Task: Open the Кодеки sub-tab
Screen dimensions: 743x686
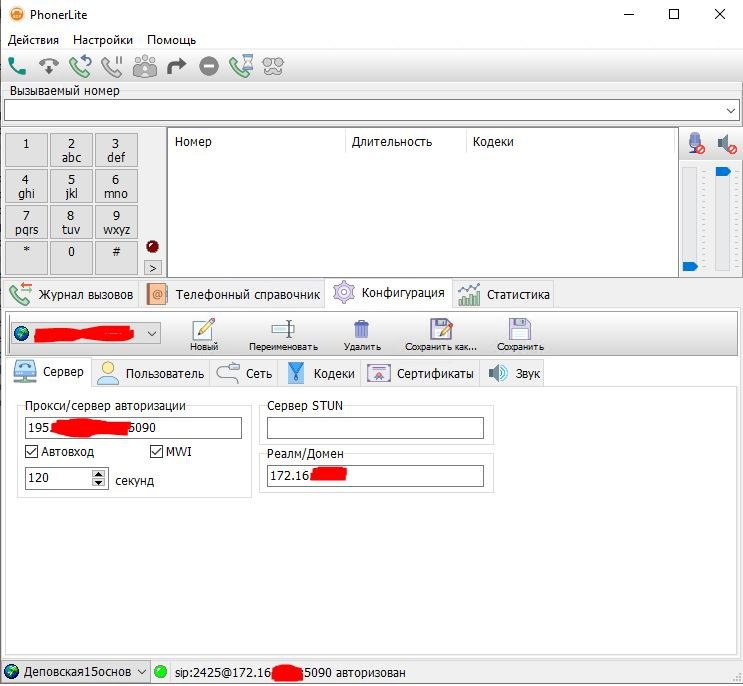Action: (x=321, y=373)
